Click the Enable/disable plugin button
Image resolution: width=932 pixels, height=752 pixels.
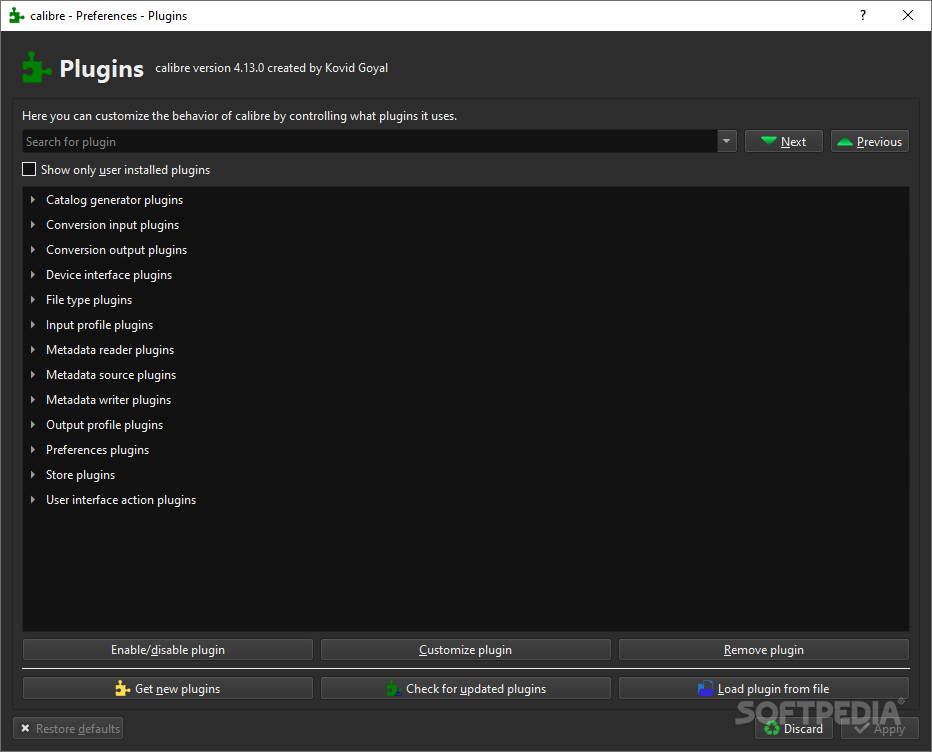[168, 650]
